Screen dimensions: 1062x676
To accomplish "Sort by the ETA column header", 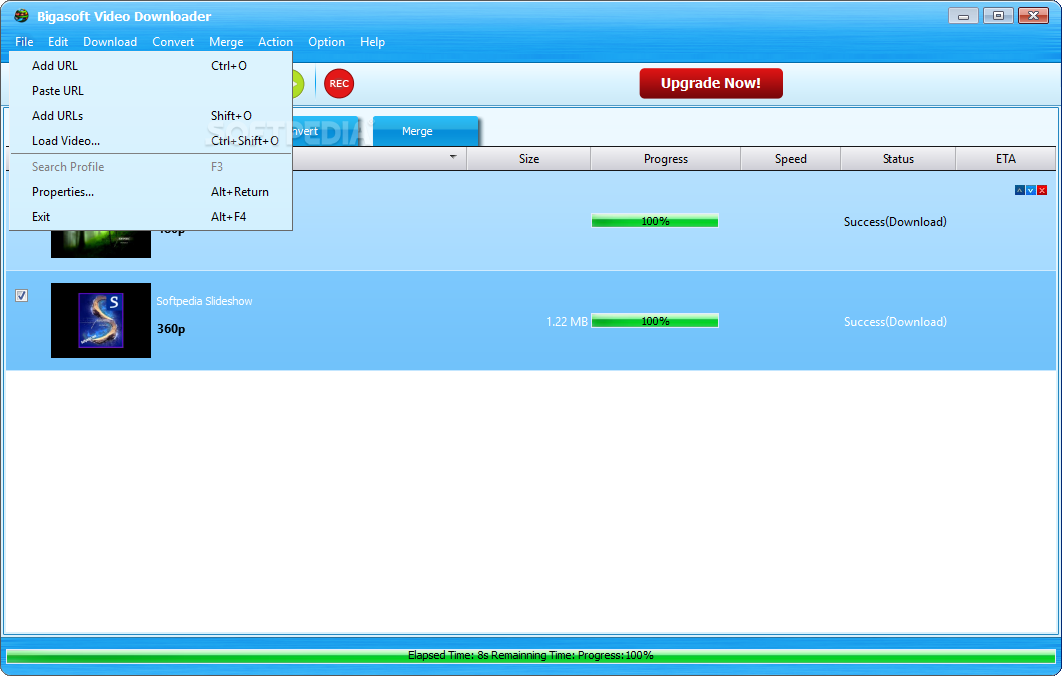I will (1006, 159).
